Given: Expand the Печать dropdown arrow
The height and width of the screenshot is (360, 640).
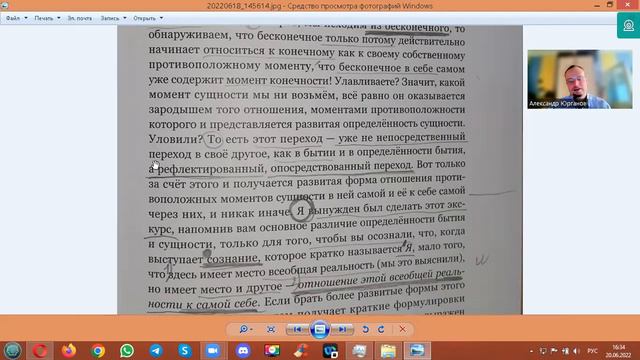Looking at the screenshot, I should coord(58,18).
